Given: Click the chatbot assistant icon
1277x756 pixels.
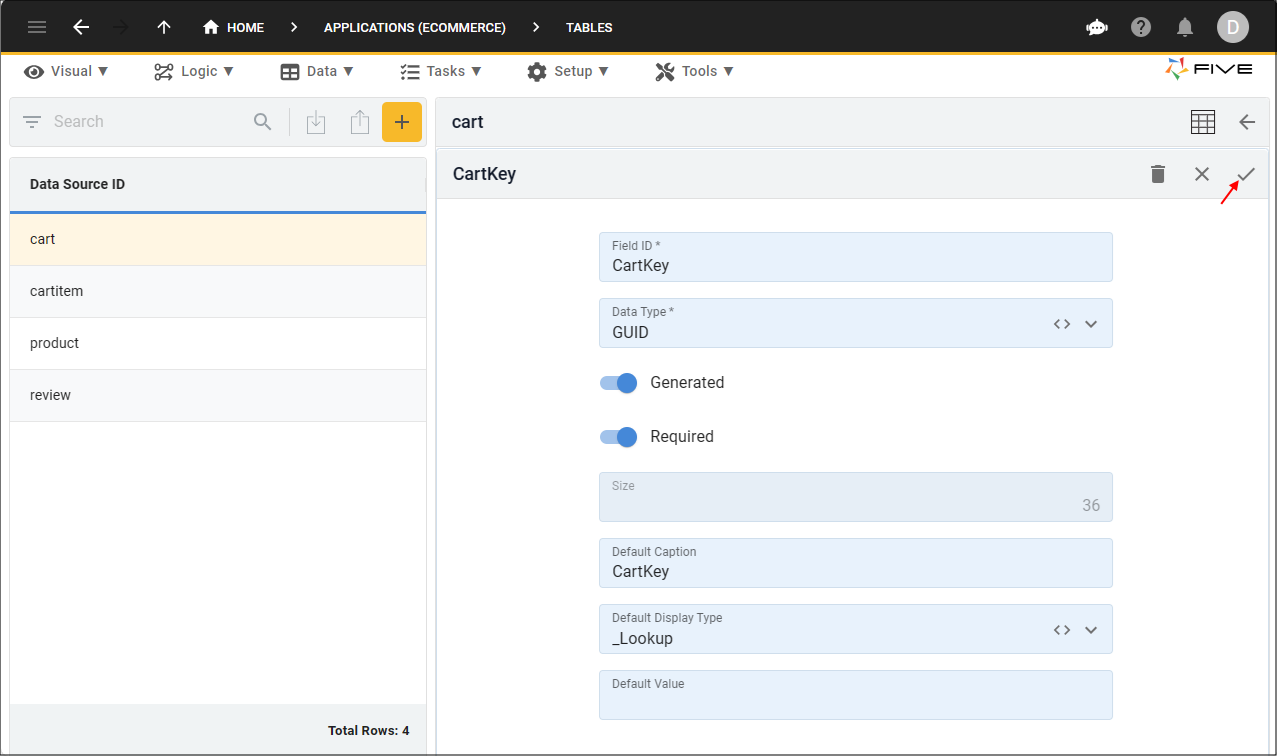Looking at the screenshot, I should (x=1097, y=27).
